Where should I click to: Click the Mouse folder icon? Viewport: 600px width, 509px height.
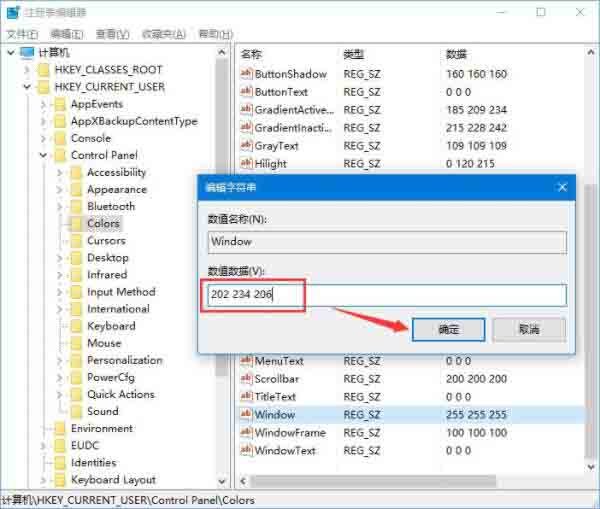click(x=76, y=343)
